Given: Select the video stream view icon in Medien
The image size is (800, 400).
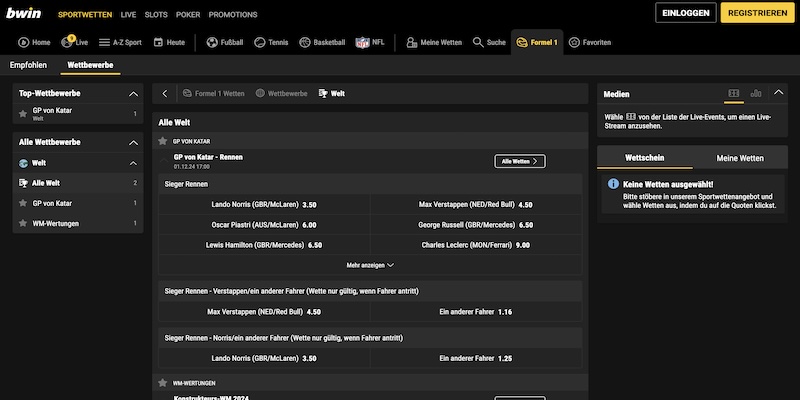Looking at the screenshot, I should [x=734, y=93].
